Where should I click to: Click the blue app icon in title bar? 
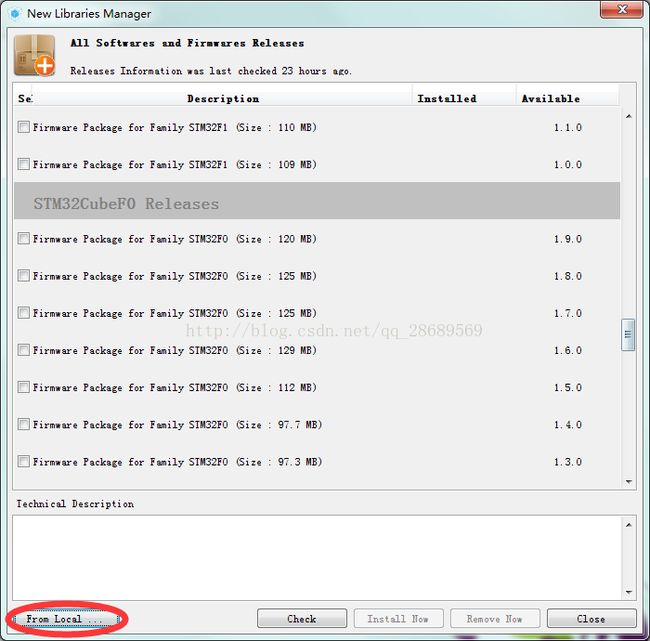[15, 14]
